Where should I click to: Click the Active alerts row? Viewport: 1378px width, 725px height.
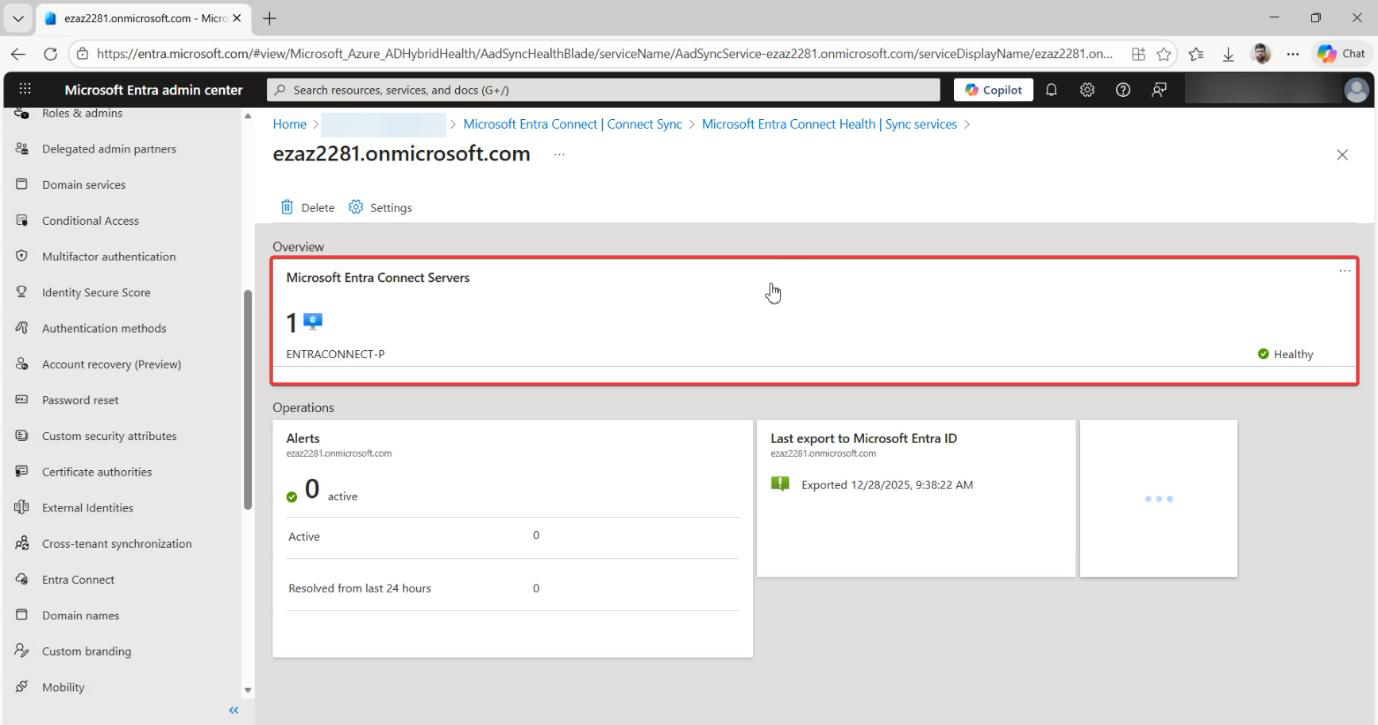[513, 536]
